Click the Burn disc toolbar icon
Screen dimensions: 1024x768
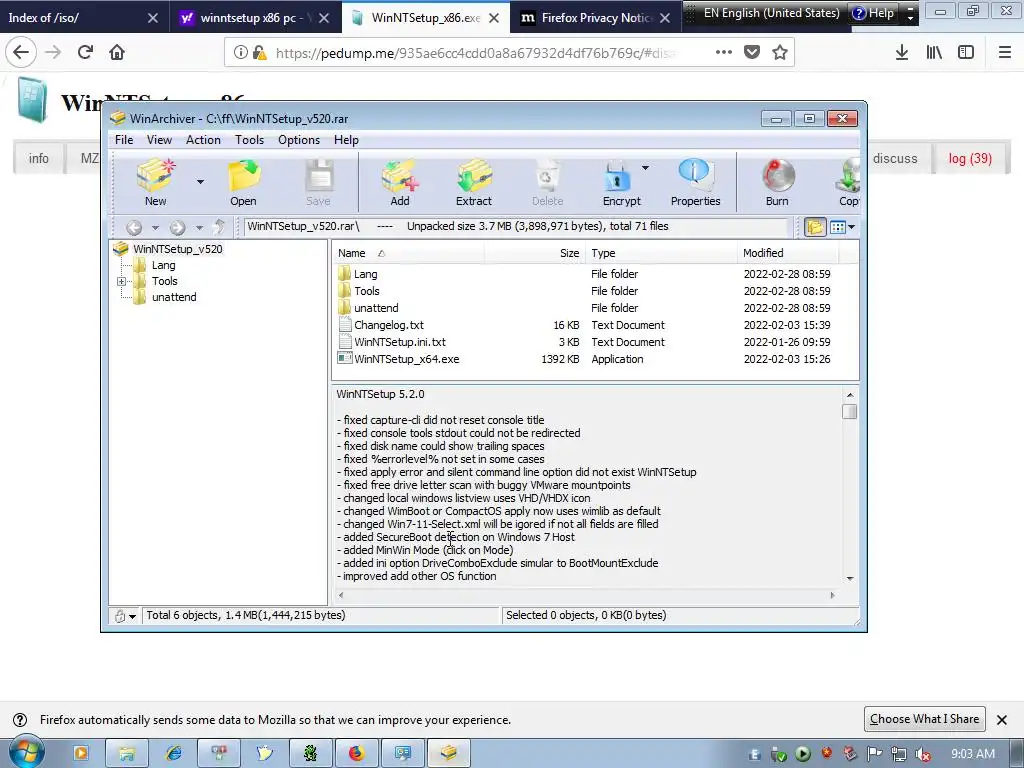[777, 182]
